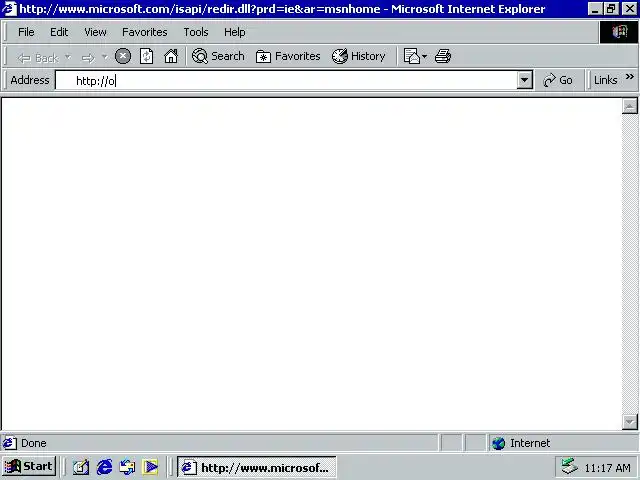The image size is (640, 480).
Task: Click the Links toolbar label
Action: tap(605, 80)
